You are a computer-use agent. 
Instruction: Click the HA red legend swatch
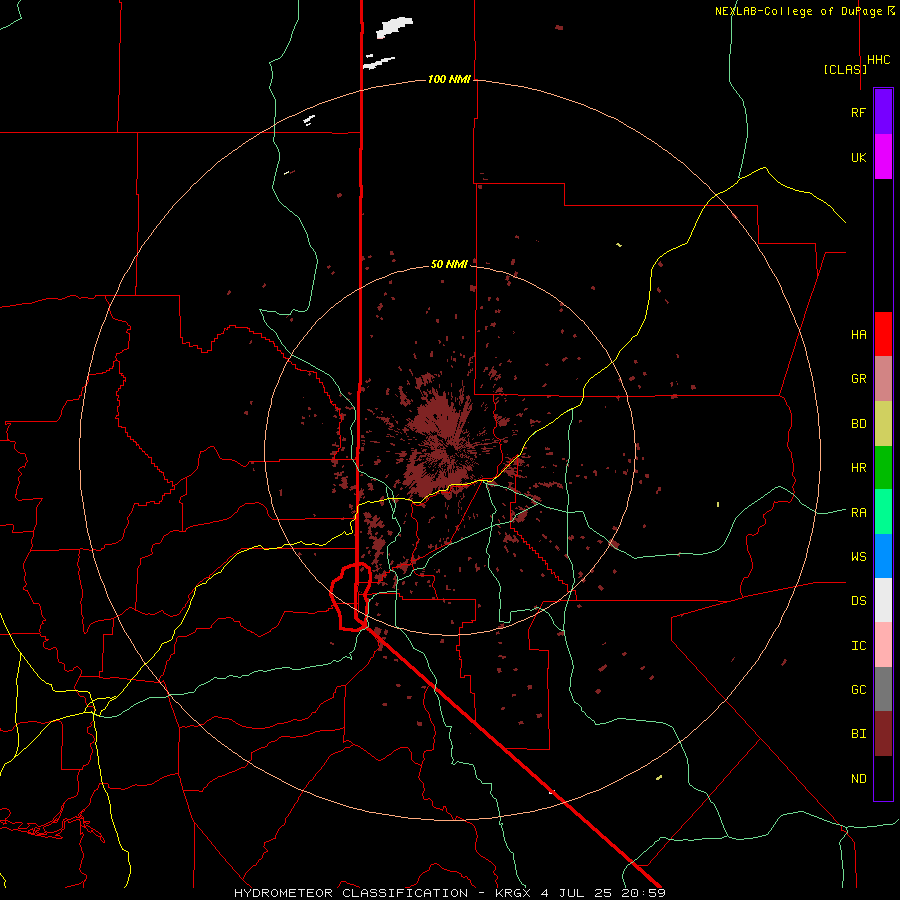[883, 334]
